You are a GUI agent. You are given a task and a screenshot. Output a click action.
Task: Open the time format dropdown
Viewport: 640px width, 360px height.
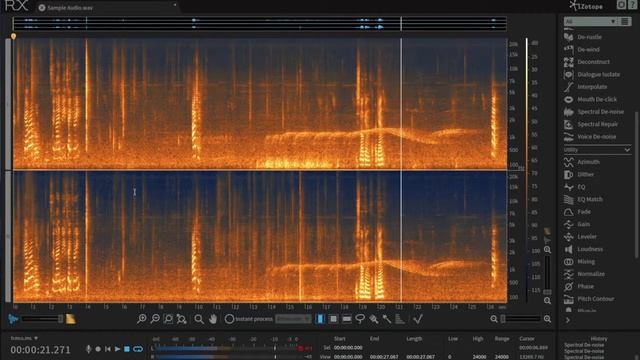coord(24,338)
